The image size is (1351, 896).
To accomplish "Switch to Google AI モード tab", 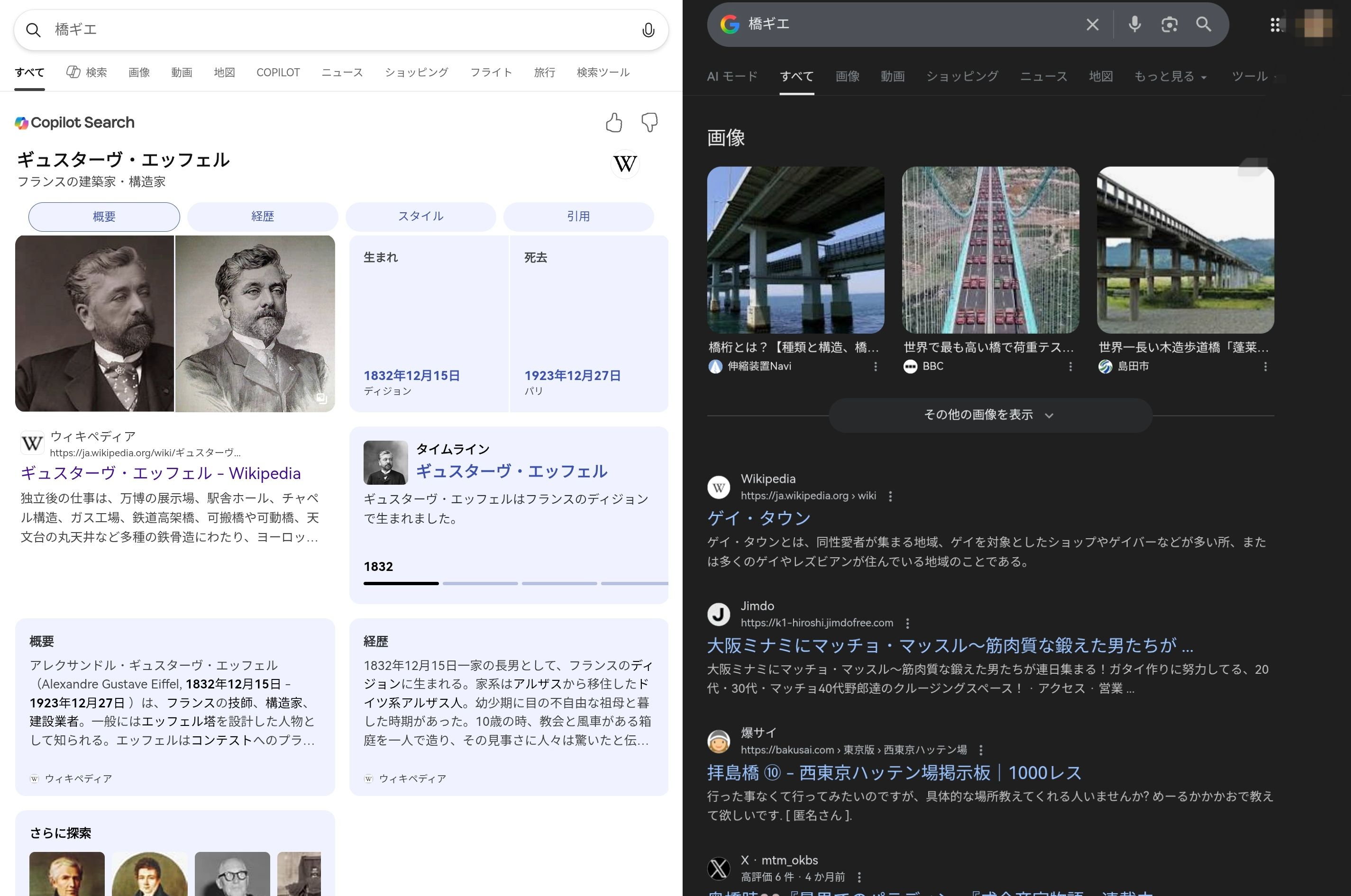I will (732, 77).
